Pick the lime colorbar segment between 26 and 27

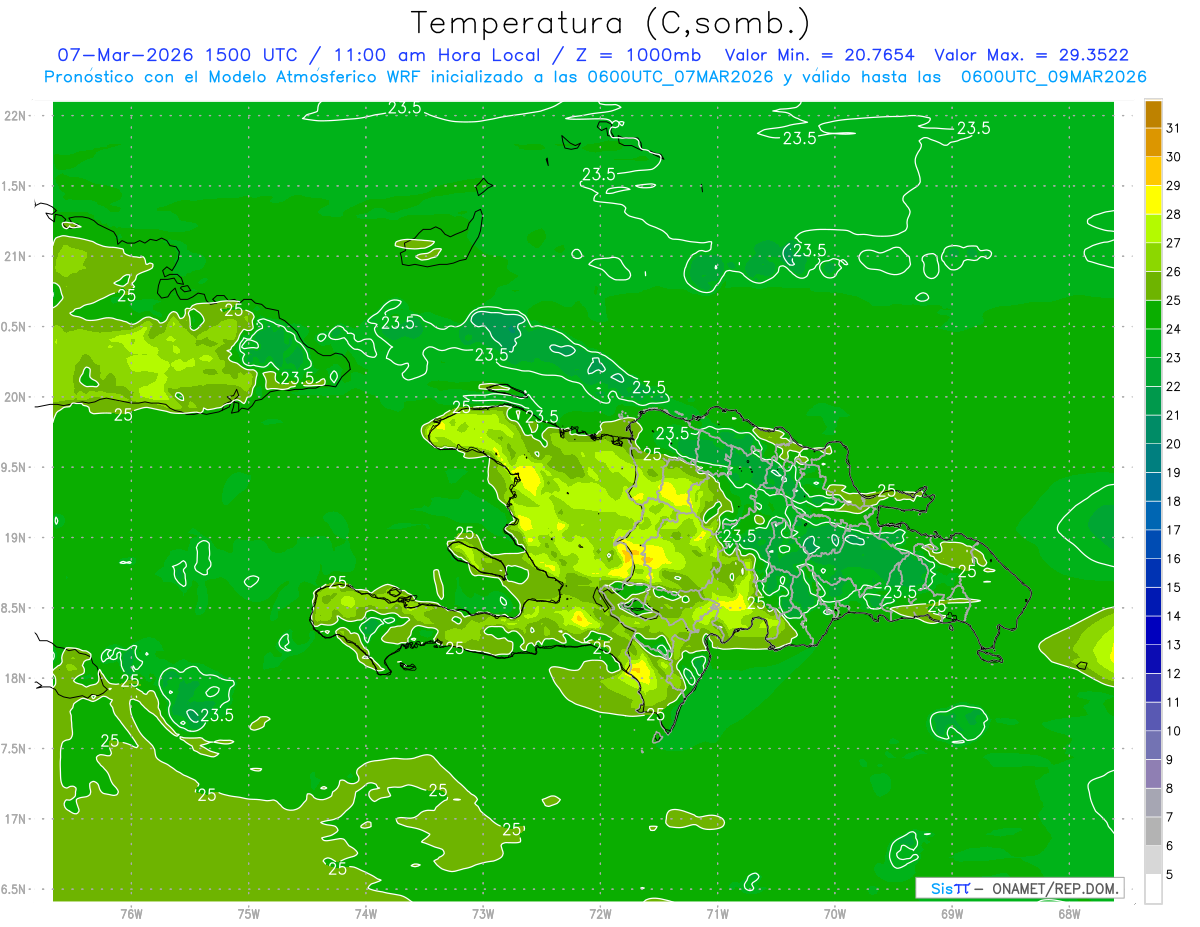[x=1153, y=257]
